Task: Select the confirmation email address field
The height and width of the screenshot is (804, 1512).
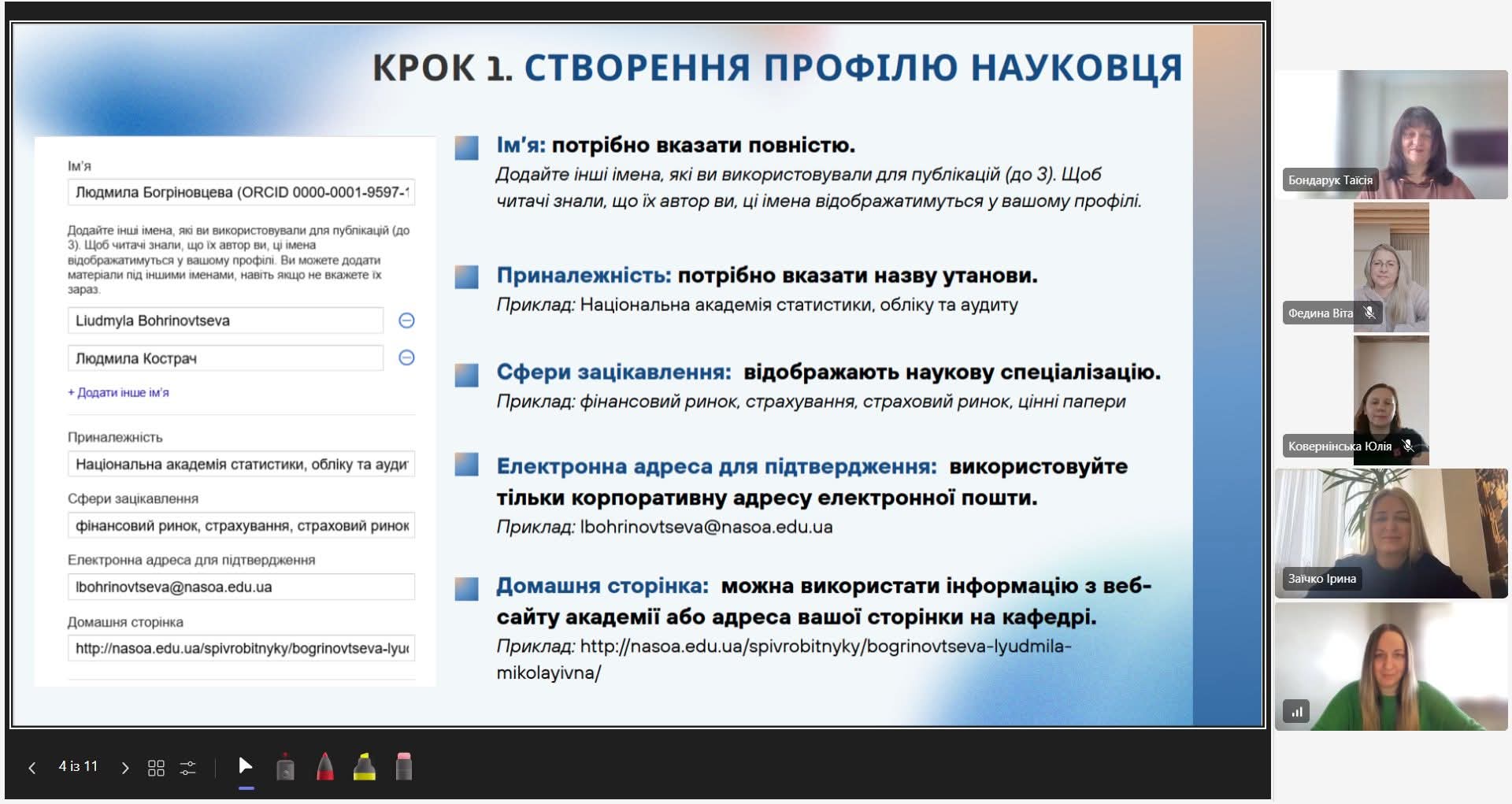Action: pos(241,587)
